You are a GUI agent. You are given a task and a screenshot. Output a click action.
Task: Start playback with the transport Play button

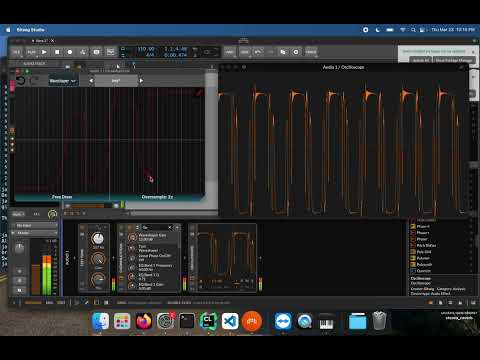44,52
